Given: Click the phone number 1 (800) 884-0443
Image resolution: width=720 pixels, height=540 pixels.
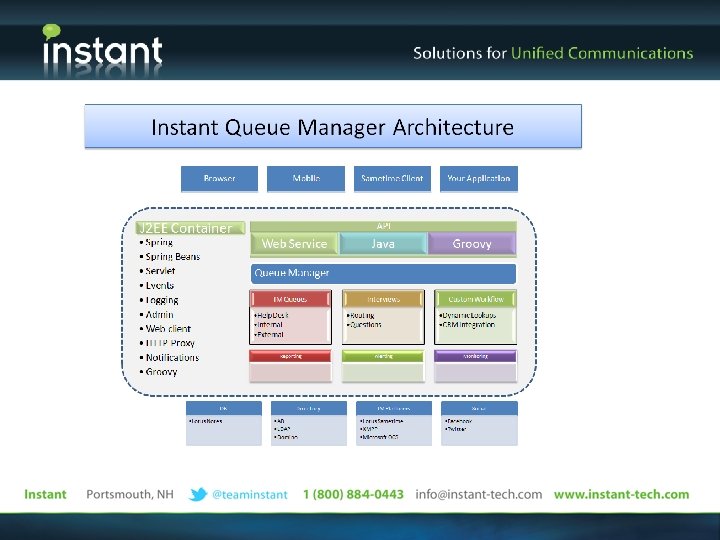Looking at the screenshot, I should 353,495.
